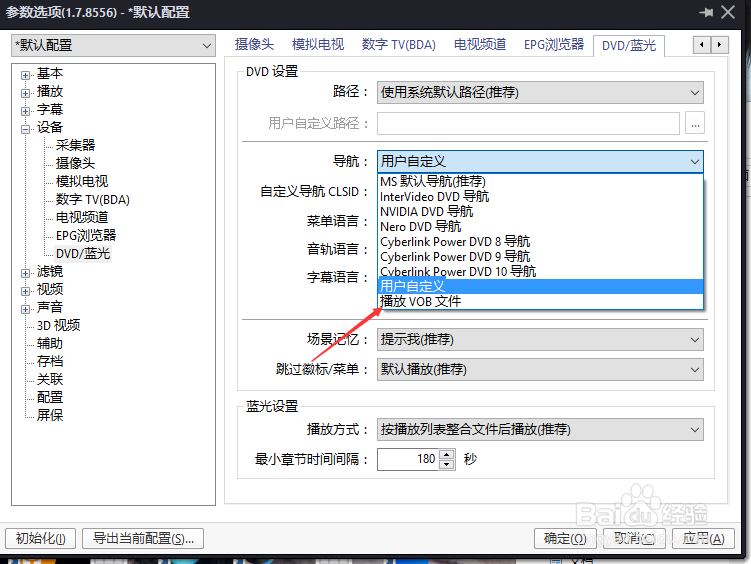The height and width of the screenshot is (564, 751).
Task: Select 3D 视频 in the settings tree
Action: (x=58, y=326)
